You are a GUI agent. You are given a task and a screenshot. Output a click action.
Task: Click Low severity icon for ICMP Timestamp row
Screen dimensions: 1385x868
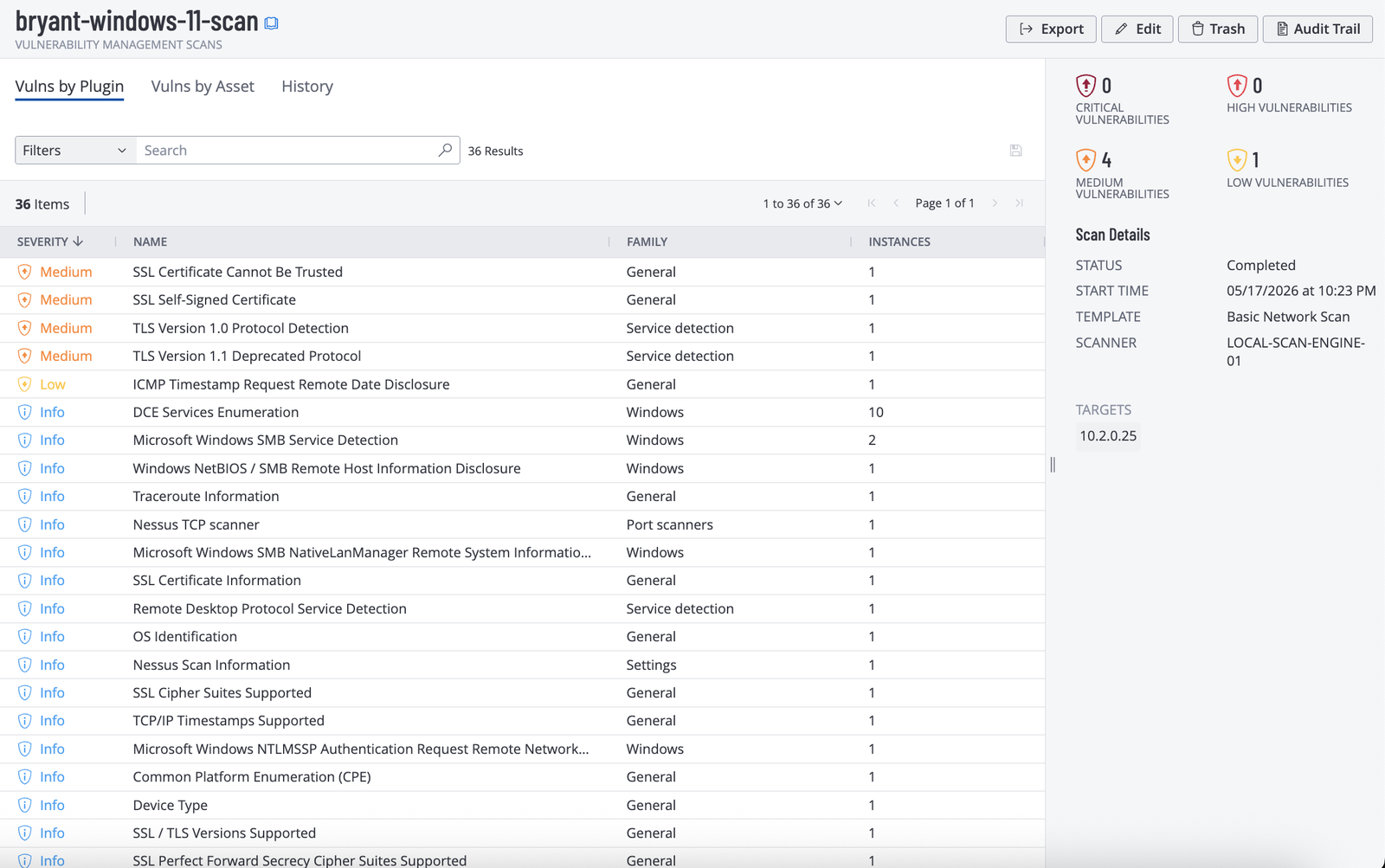tap(24, 384)
